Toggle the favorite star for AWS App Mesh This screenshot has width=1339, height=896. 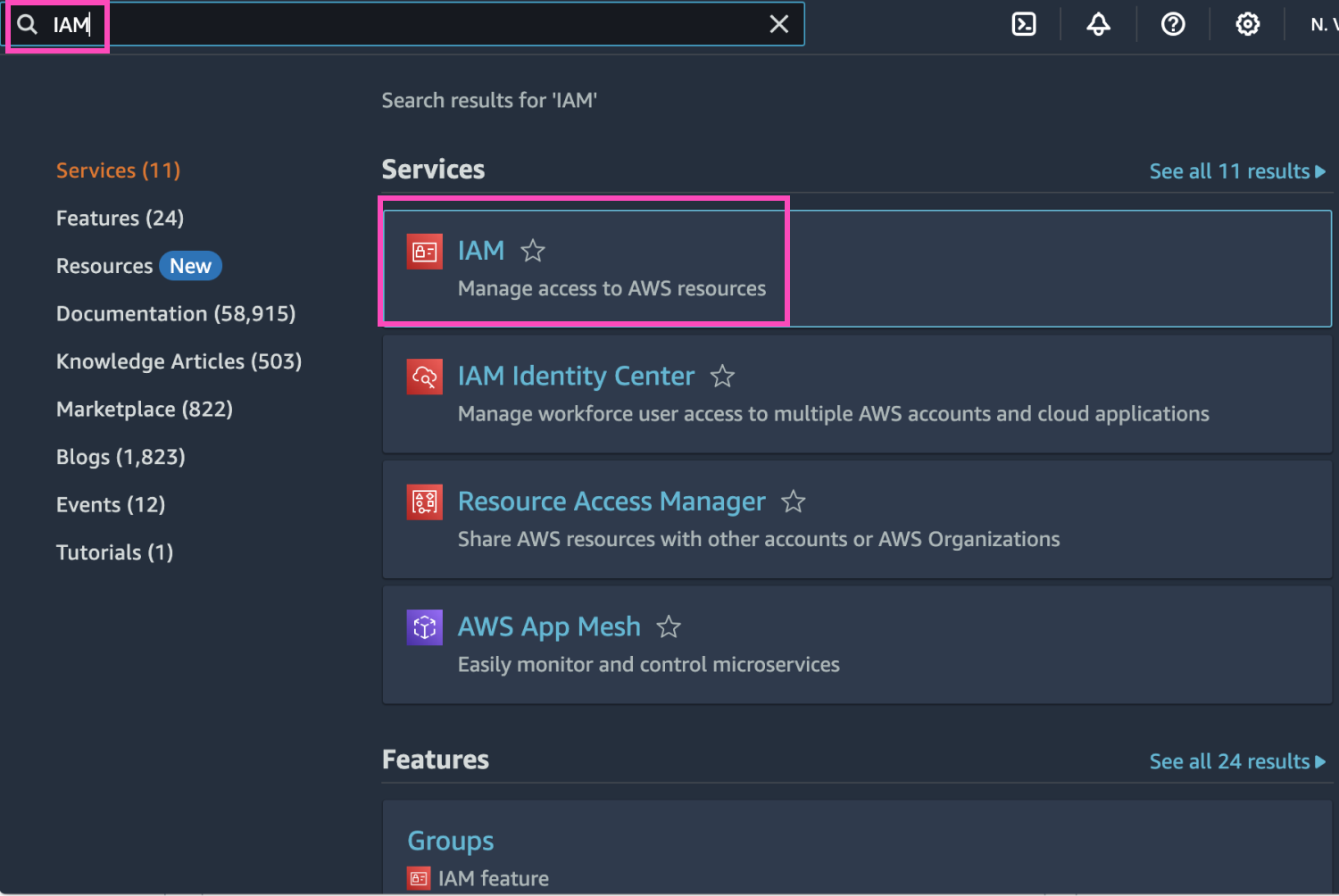(669, 627)
